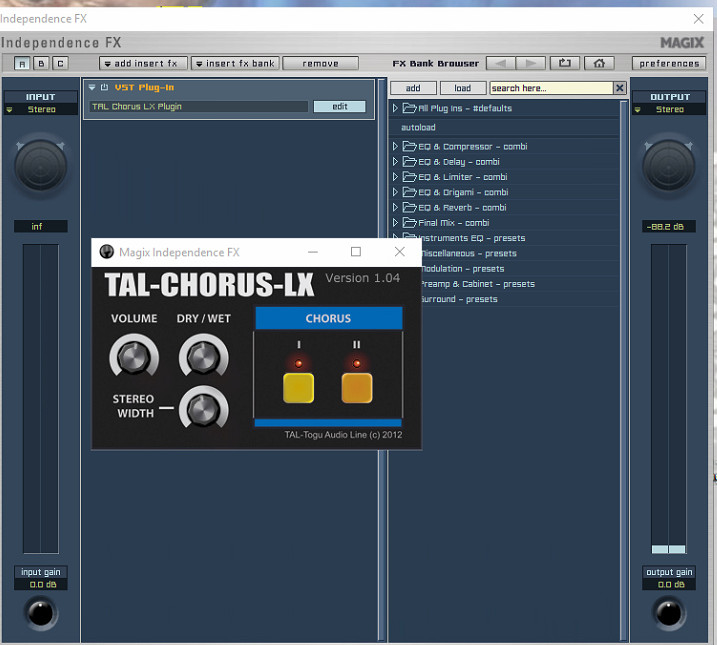Go back in the FX Bank Browser
Viewport: 717px width, 645px height.
(501, 64)
